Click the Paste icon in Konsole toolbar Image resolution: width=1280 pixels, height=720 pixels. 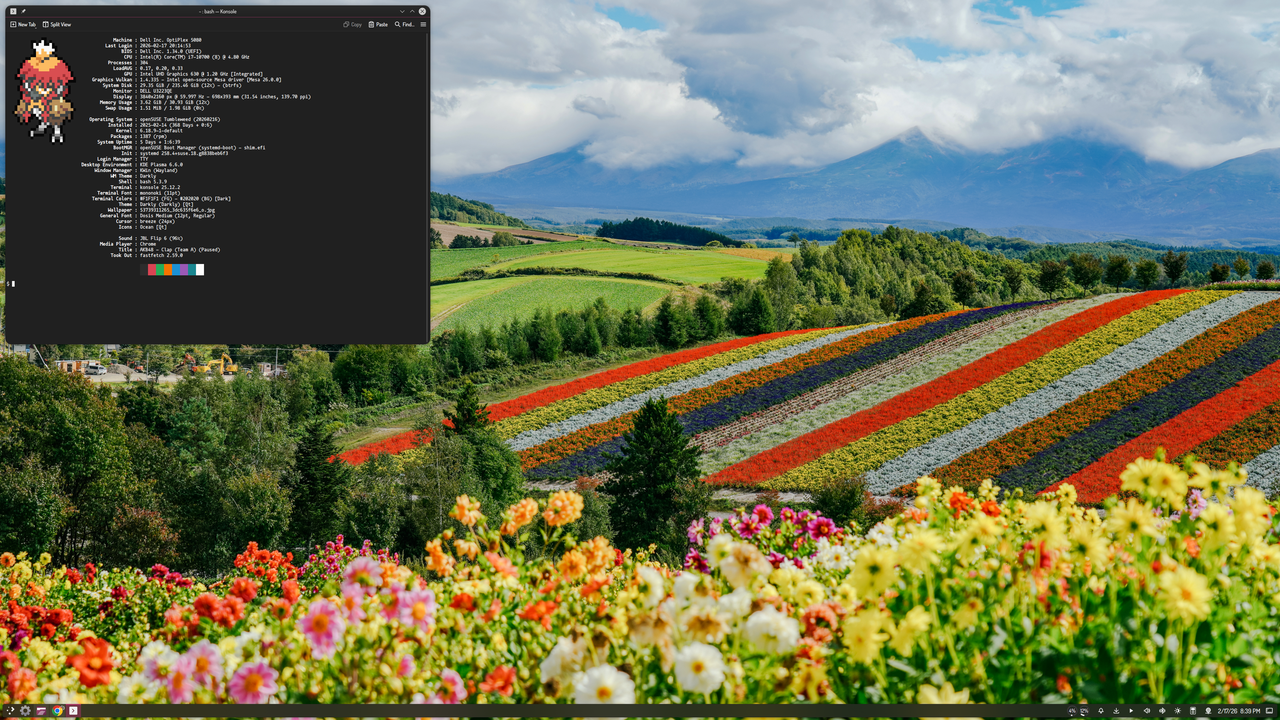coord(378,24)
